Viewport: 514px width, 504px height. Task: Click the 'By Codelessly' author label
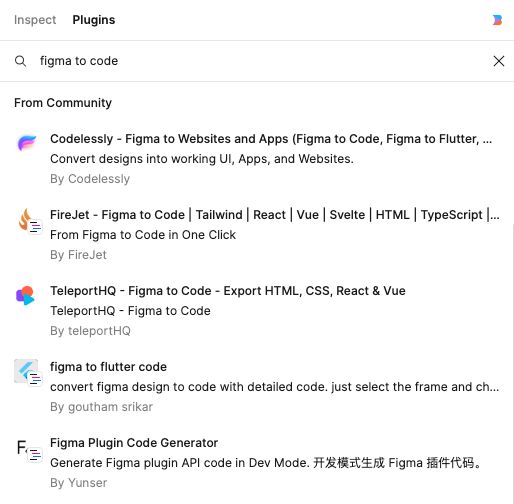pos(90,179)
